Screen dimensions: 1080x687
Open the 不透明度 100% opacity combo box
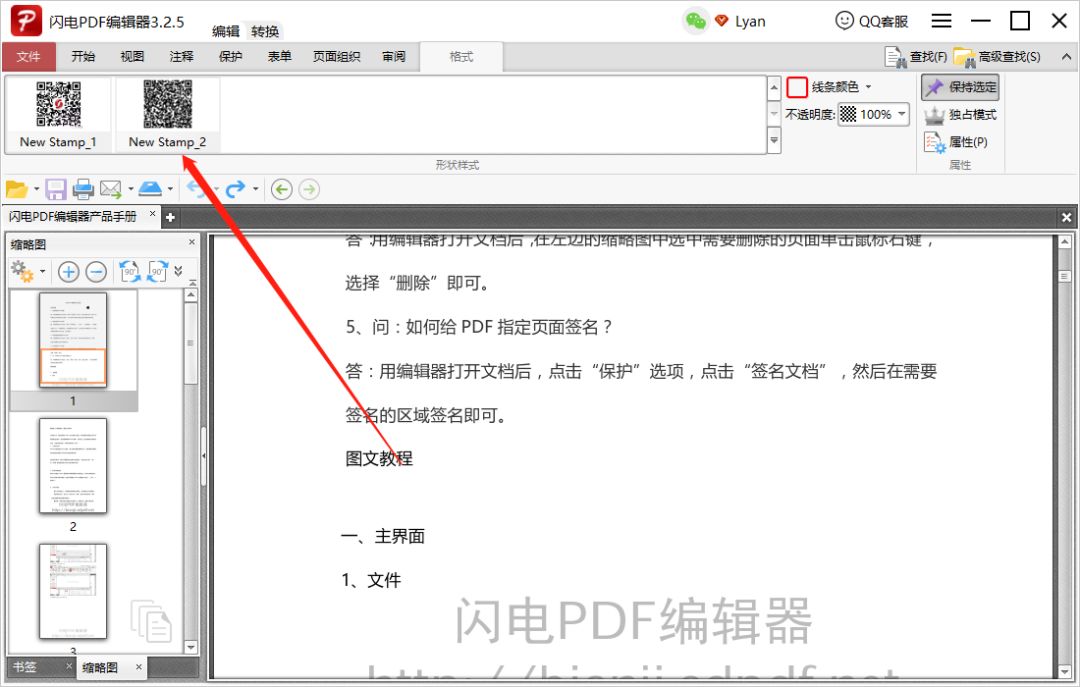873,114
